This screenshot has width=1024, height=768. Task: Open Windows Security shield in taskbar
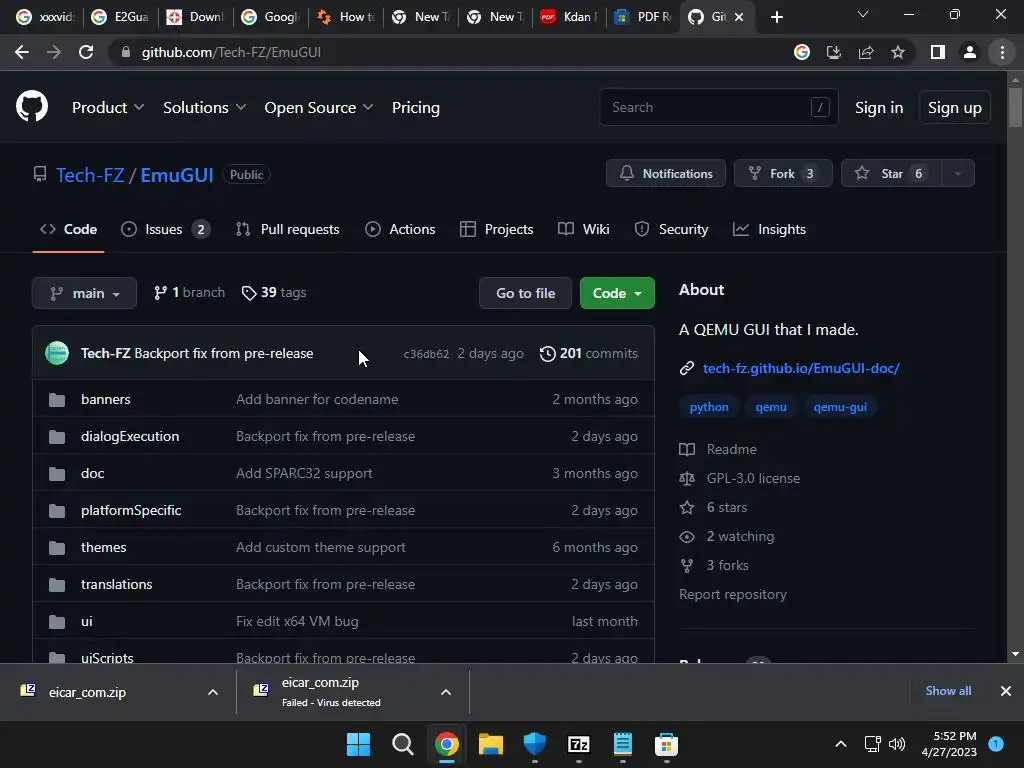(534, 744)
